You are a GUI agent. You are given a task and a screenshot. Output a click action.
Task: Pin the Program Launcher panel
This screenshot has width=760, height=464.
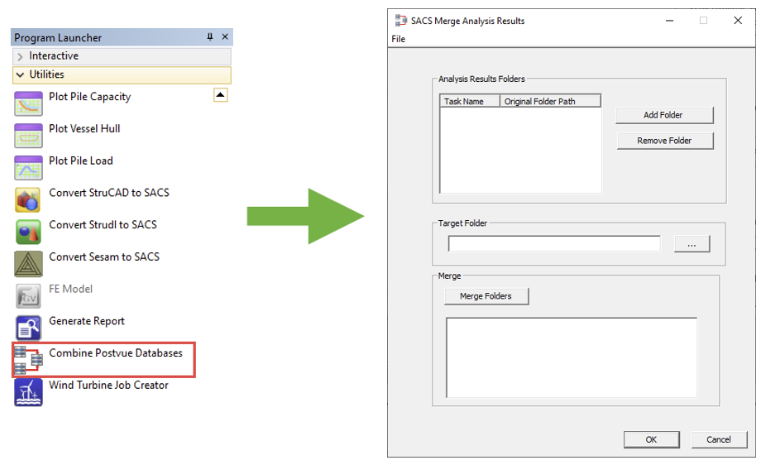click(x=210, y=37)
